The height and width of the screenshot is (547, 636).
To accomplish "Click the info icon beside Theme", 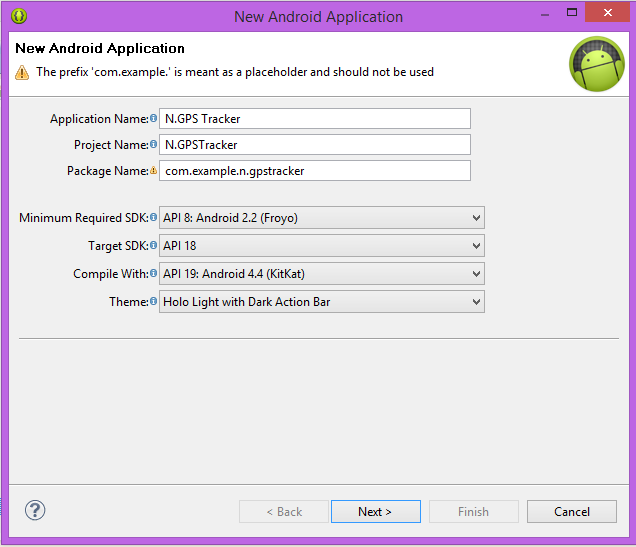I will (153, 301).
